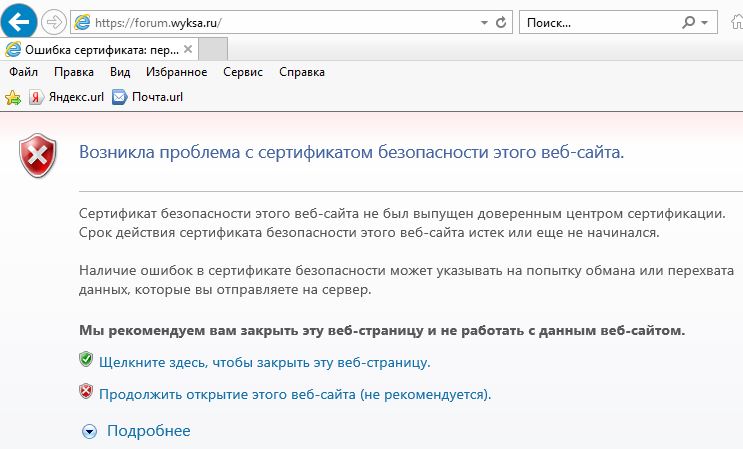743x449 pixels.
Task: Click the small red shield continue icon
Action: point(86,391)
